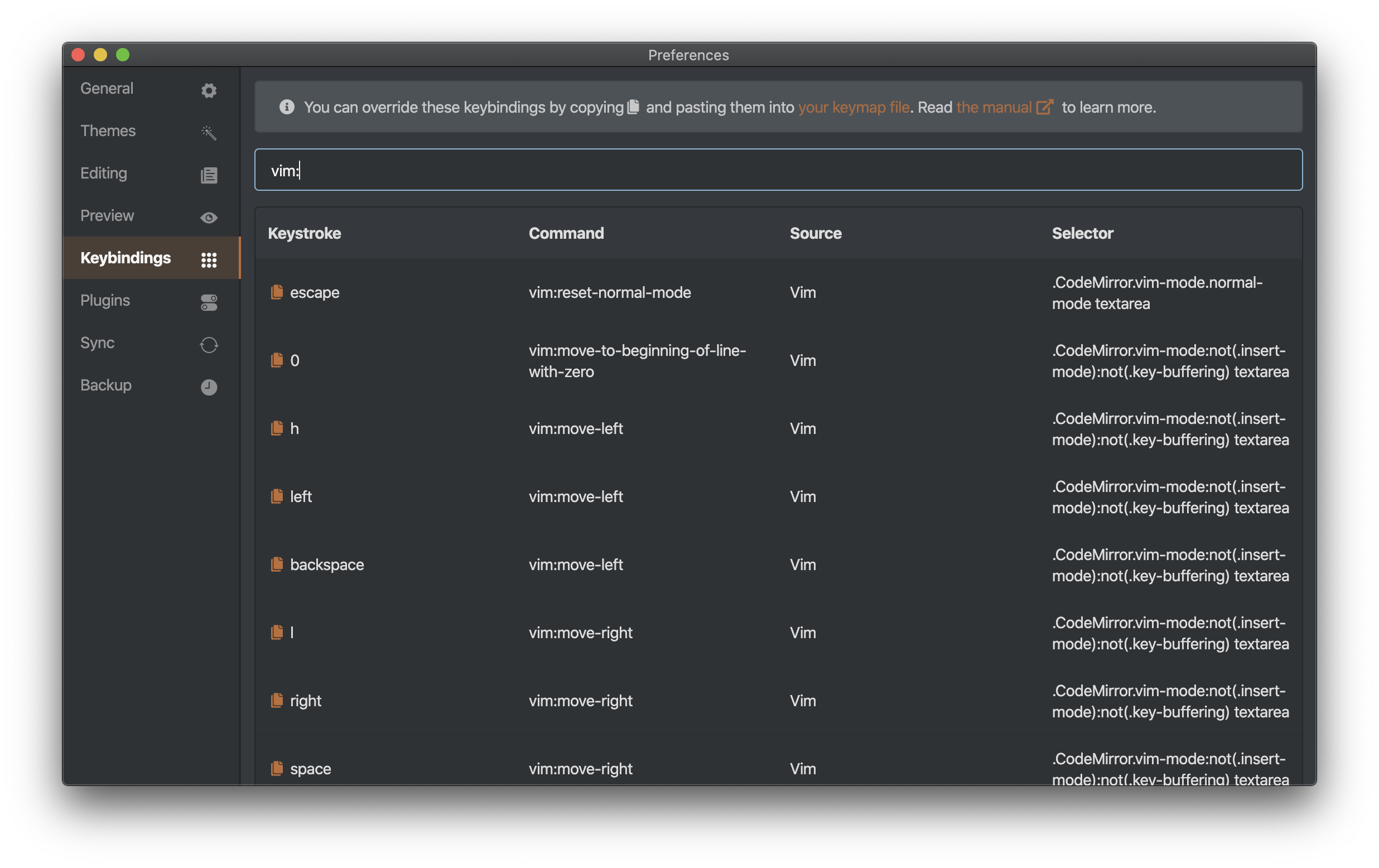Open the 'your keymap file' link
1379x868 pixels.
tap(854, 107)
